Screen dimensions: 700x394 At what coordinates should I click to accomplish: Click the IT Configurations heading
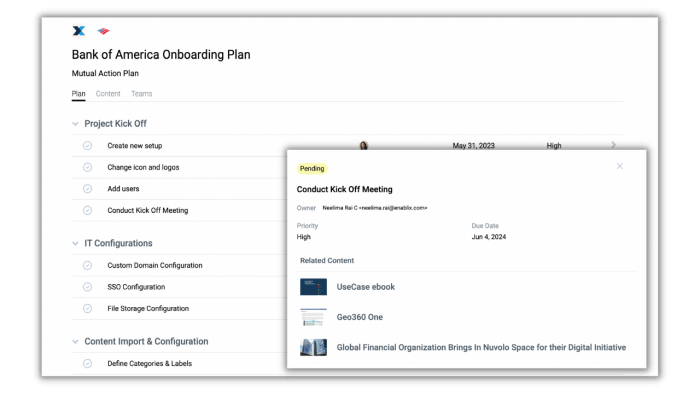tap(118, 244)
